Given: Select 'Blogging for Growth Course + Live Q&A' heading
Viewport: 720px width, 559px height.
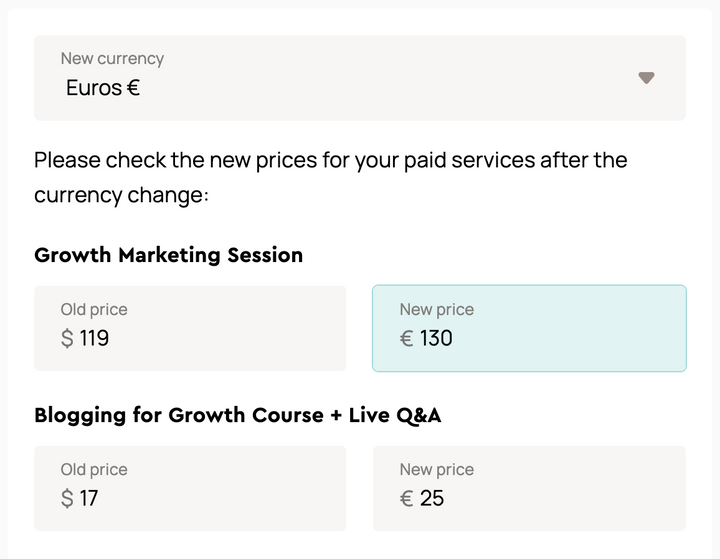Looking at the screenshot, I should point(238,415).
